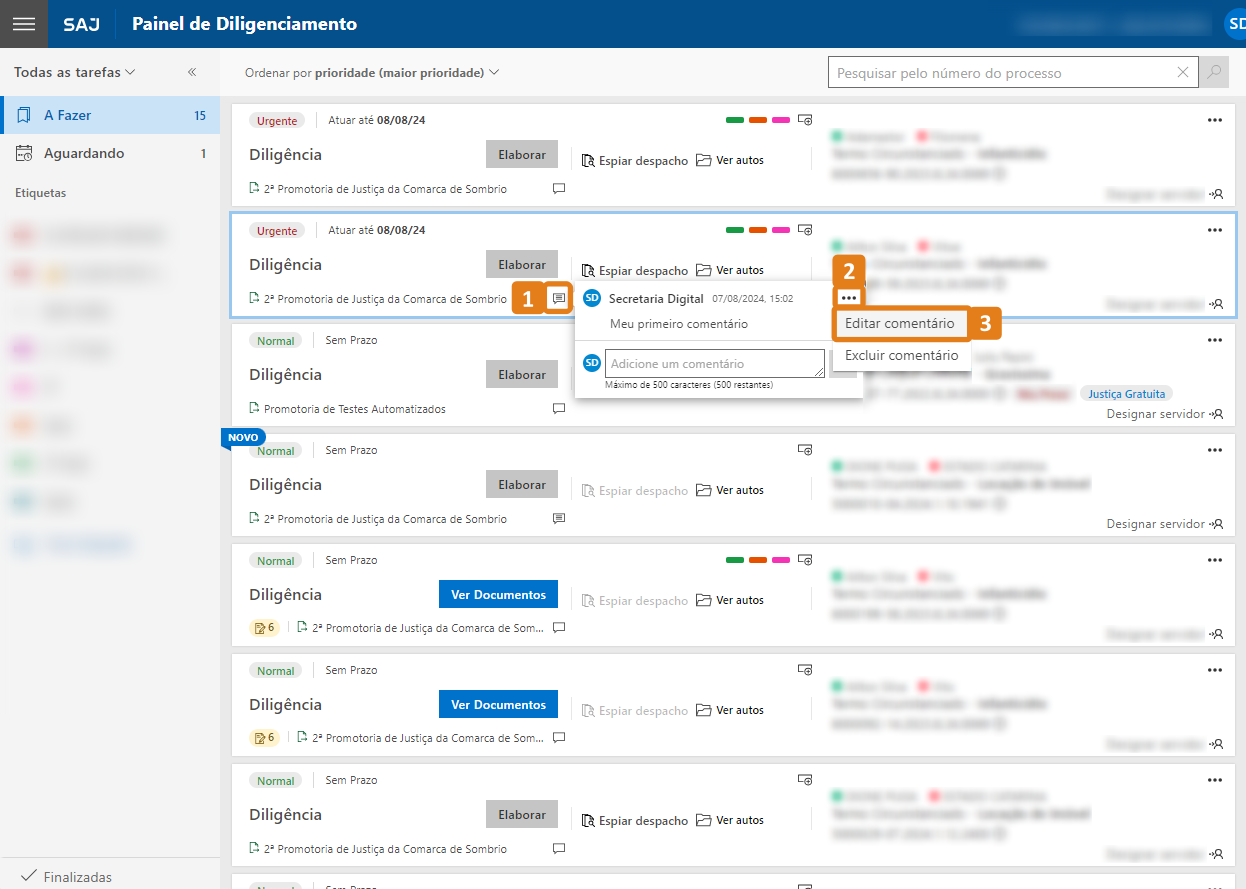Click the first Ver Documentos button

click(498, 594)
